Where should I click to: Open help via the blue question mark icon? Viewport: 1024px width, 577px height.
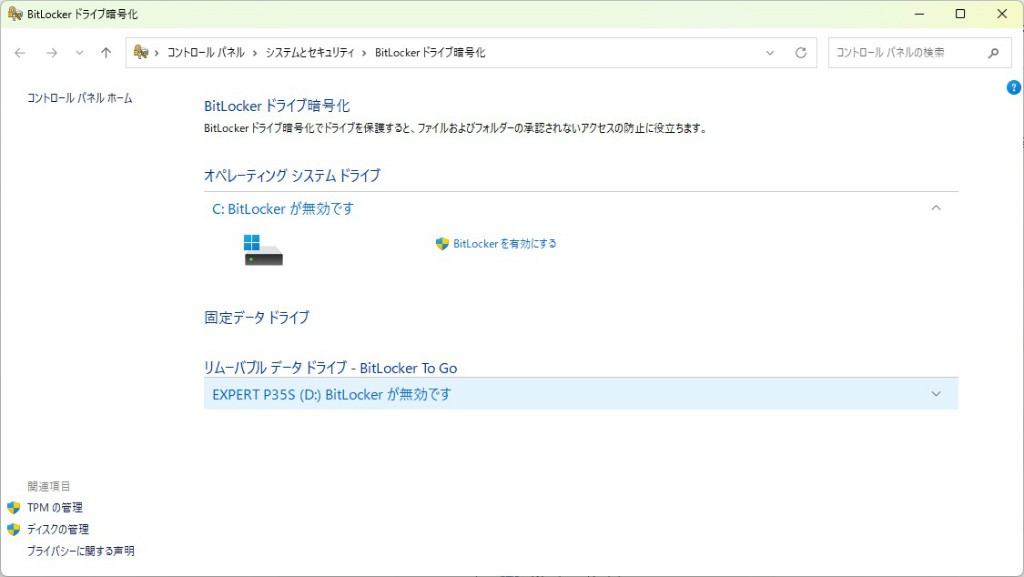[x=1014, y=87]
